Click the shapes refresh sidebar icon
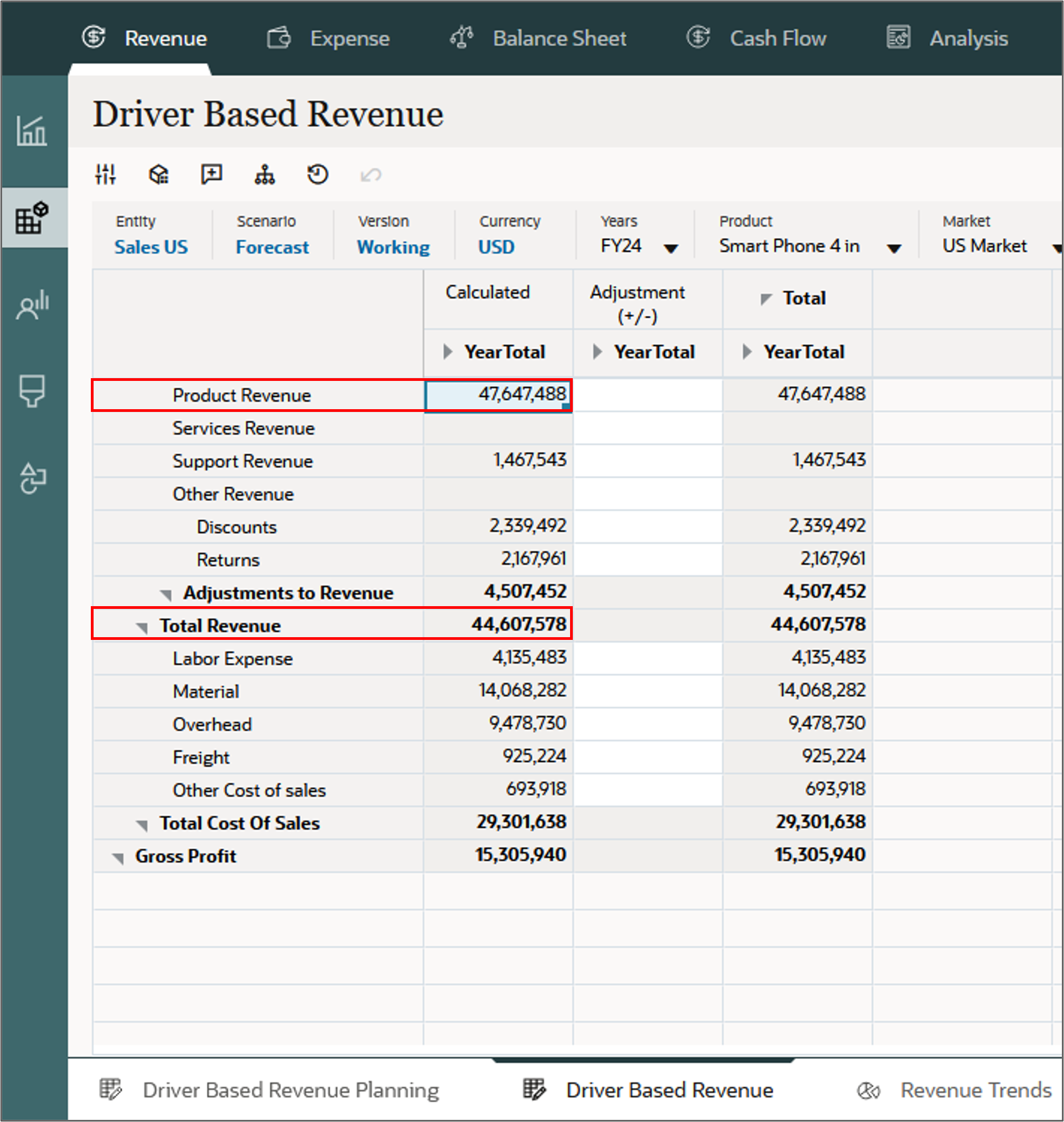The image size is (1064, 1122). pyautogui.click(x=33, y=478)
